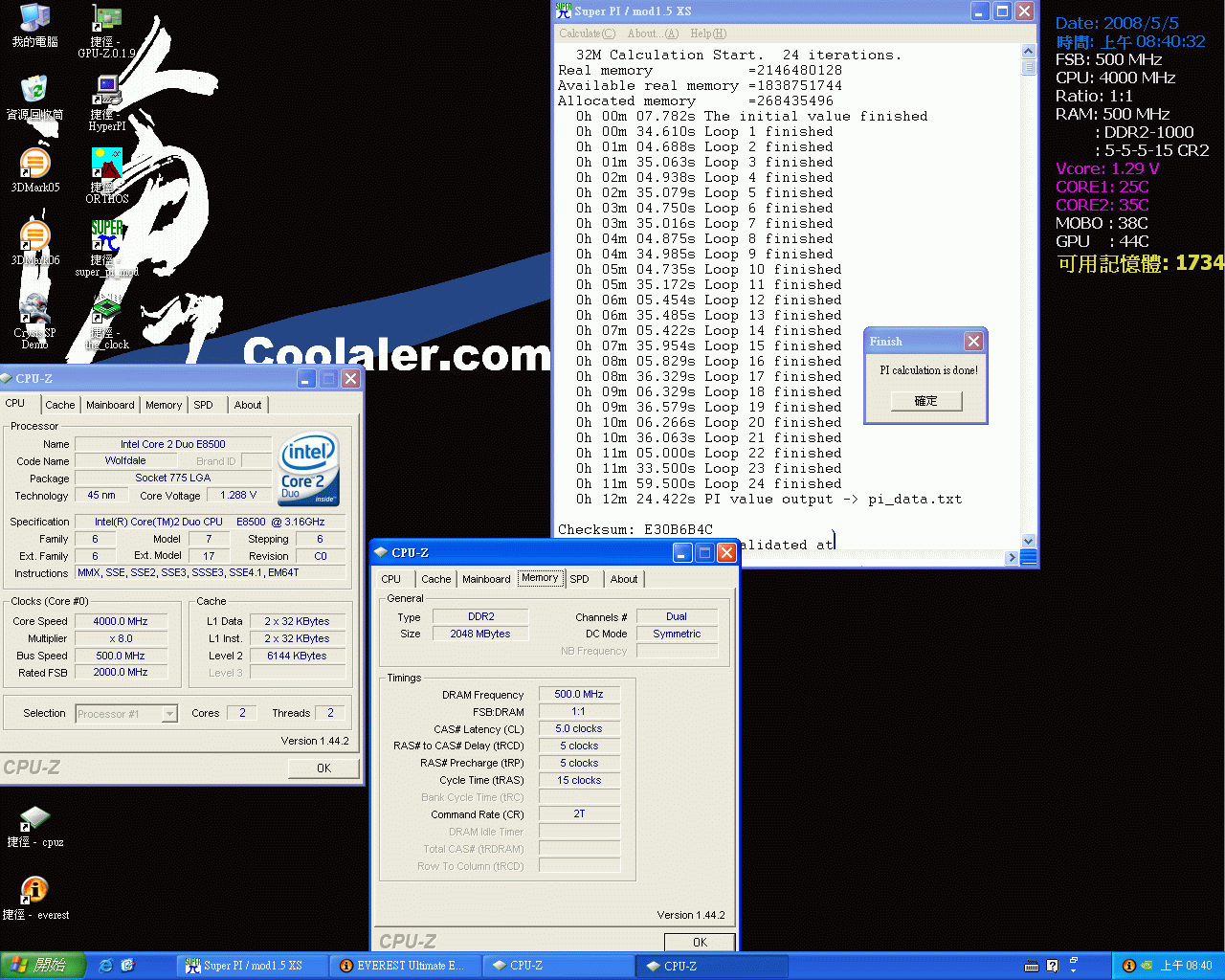1225x980 pixels.
Task: Click the Rated FSB 2000.0 MHz value
Action: (121, 672)
